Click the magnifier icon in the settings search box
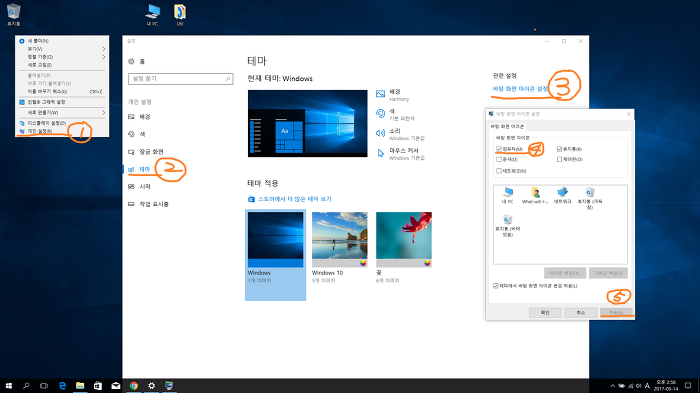The height and width of the screenshot is (393, 700). click(x=228, y=79)
